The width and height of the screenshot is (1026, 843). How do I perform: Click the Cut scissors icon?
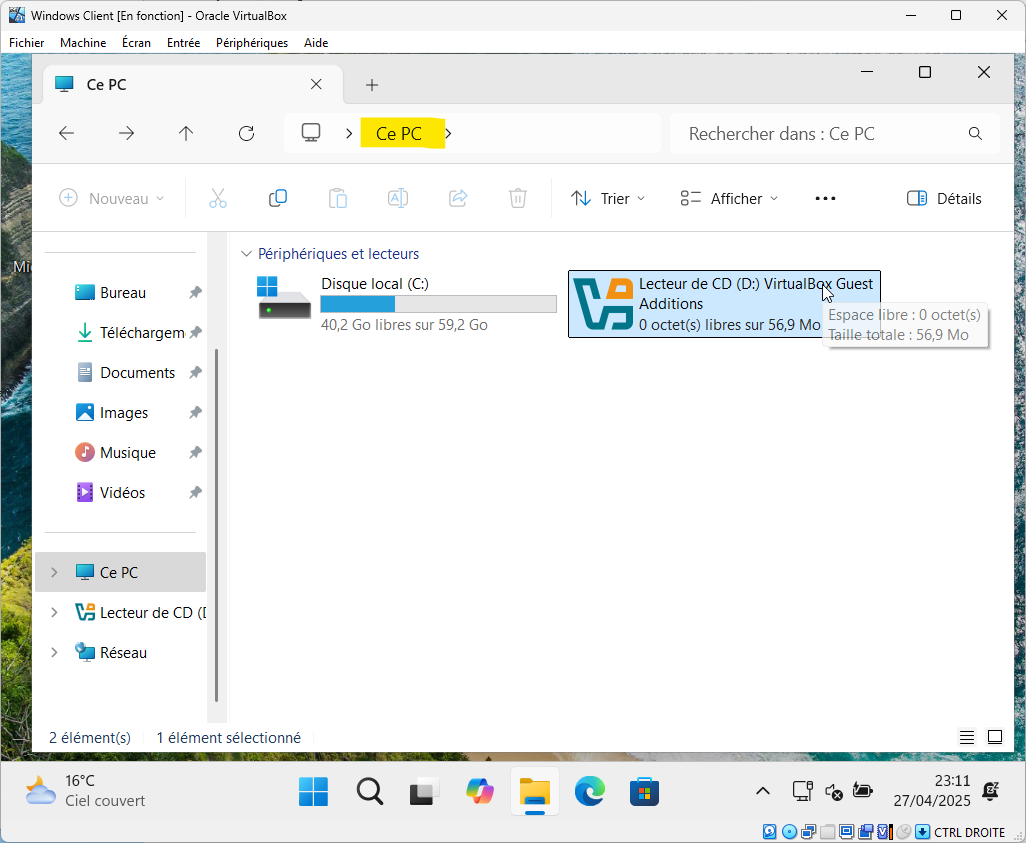coord(218,198)
